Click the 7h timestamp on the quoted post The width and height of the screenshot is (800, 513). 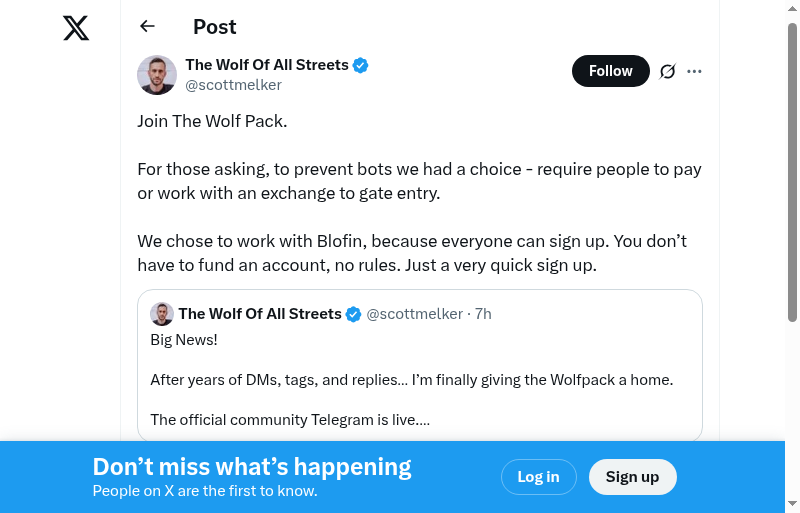point(483,314)
